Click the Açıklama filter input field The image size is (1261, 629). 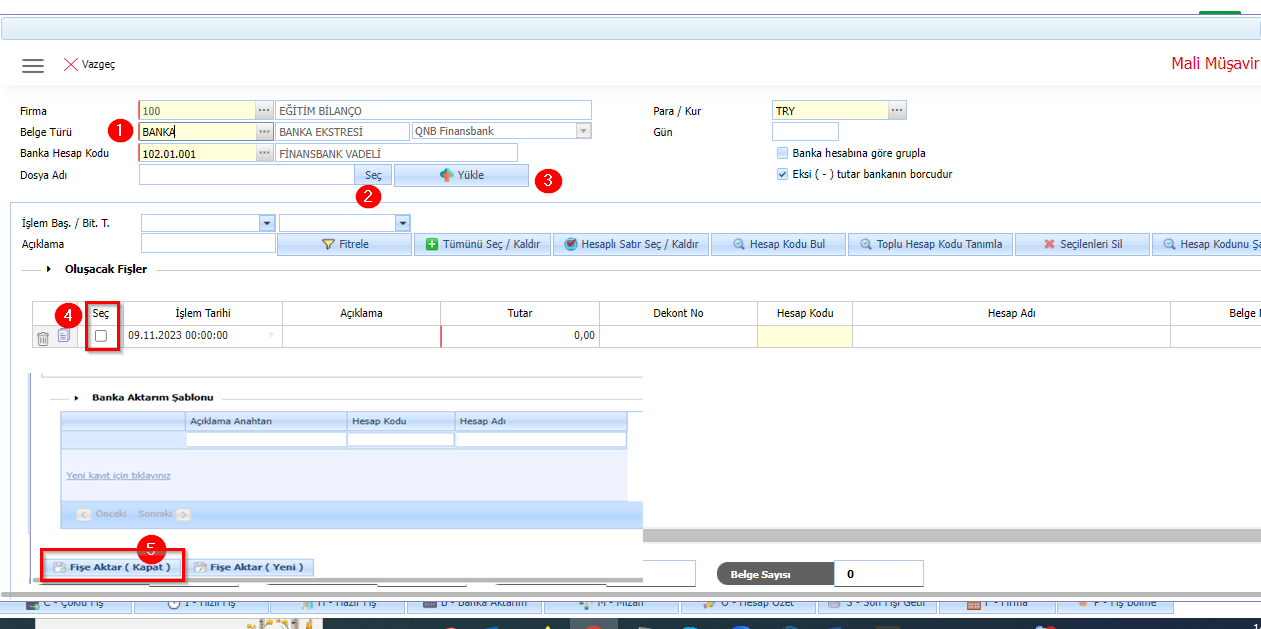point(208,243)
